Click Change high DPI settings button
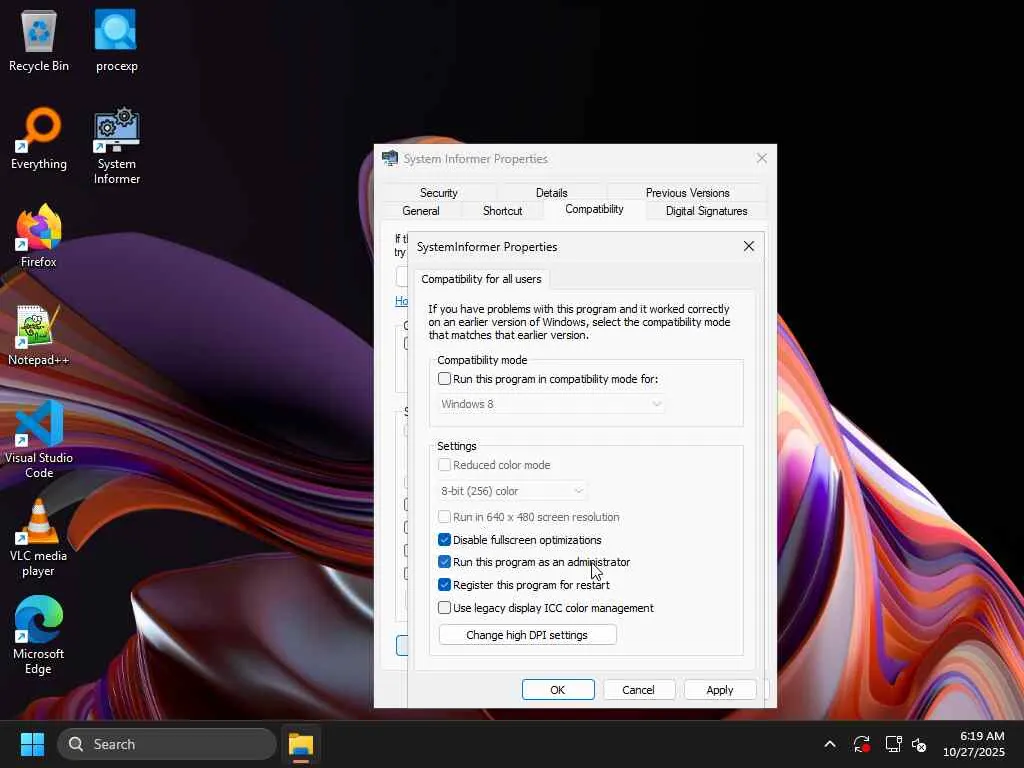This screenshot has width=1024, height=768. coord(527,635)
